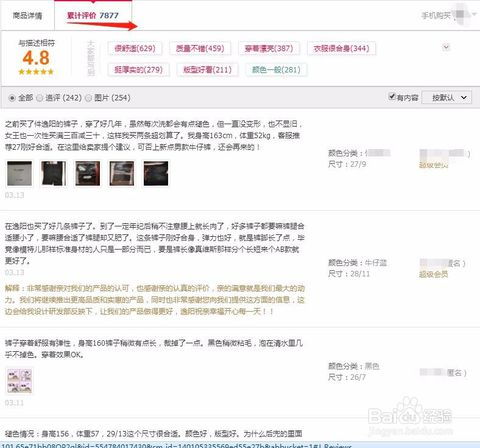Toggle the 有内容 checkbox
This screenshot has height=448, width=480.
(392, 96)
